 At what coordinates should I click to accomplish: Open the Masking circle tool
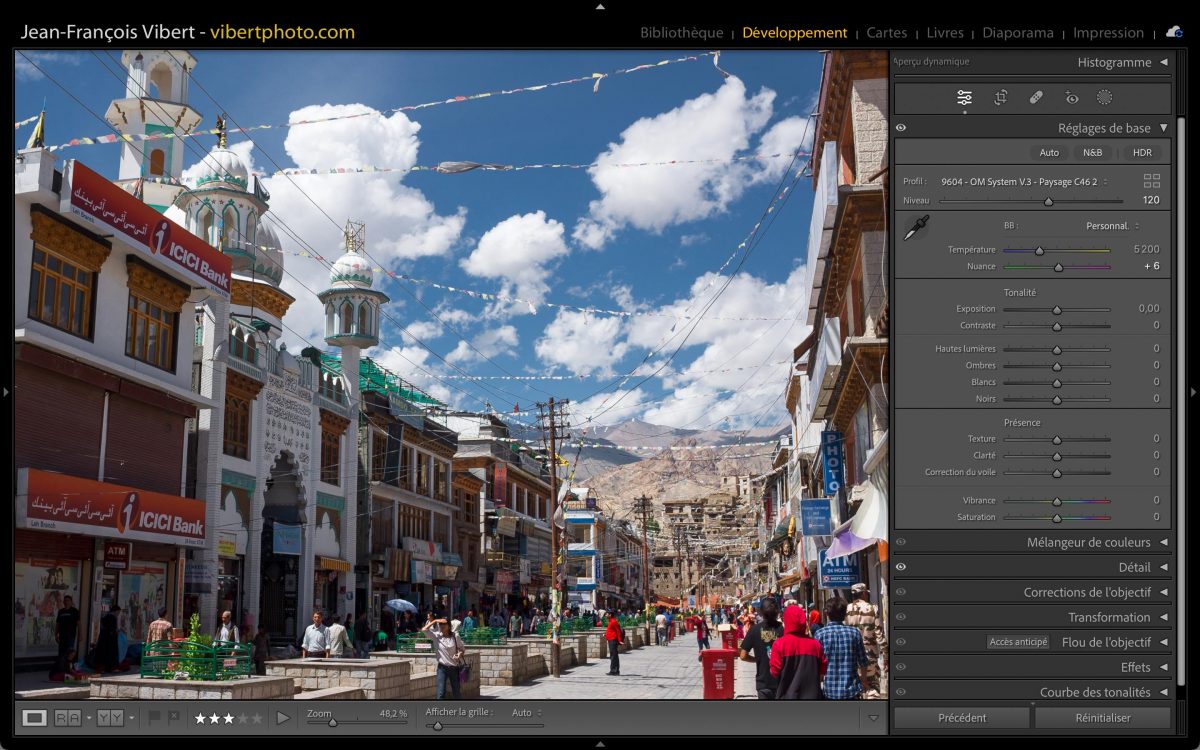coord(1104,98)
